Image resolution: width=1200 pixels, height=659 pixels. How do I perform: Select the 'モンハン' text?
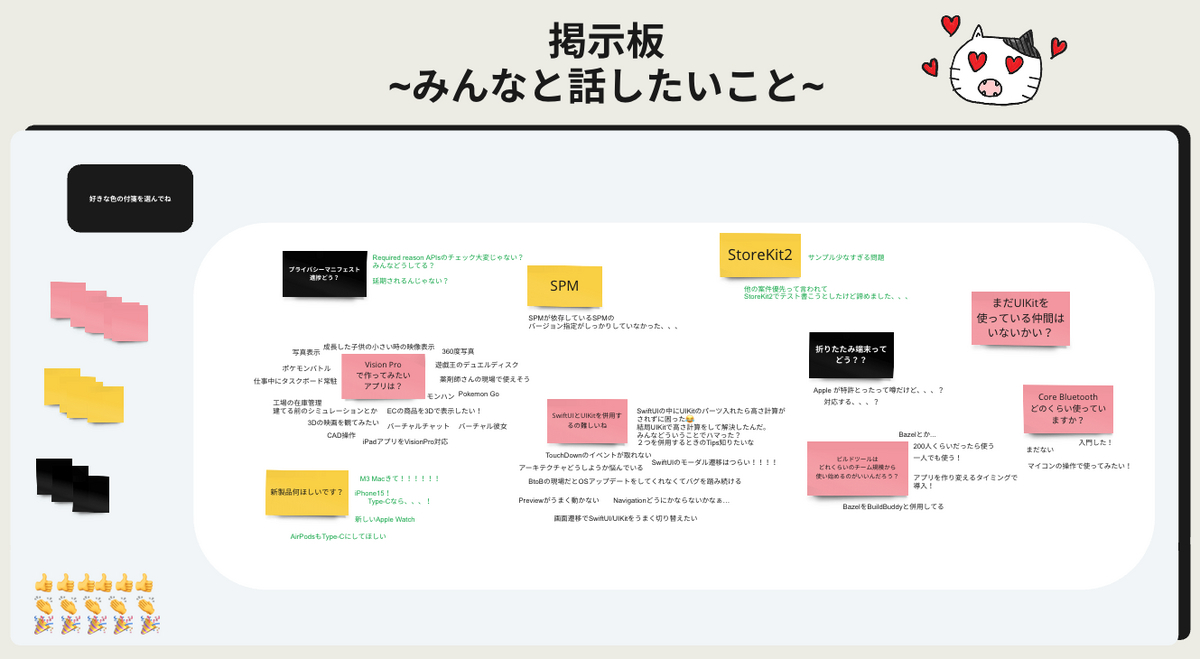point(440,397)
